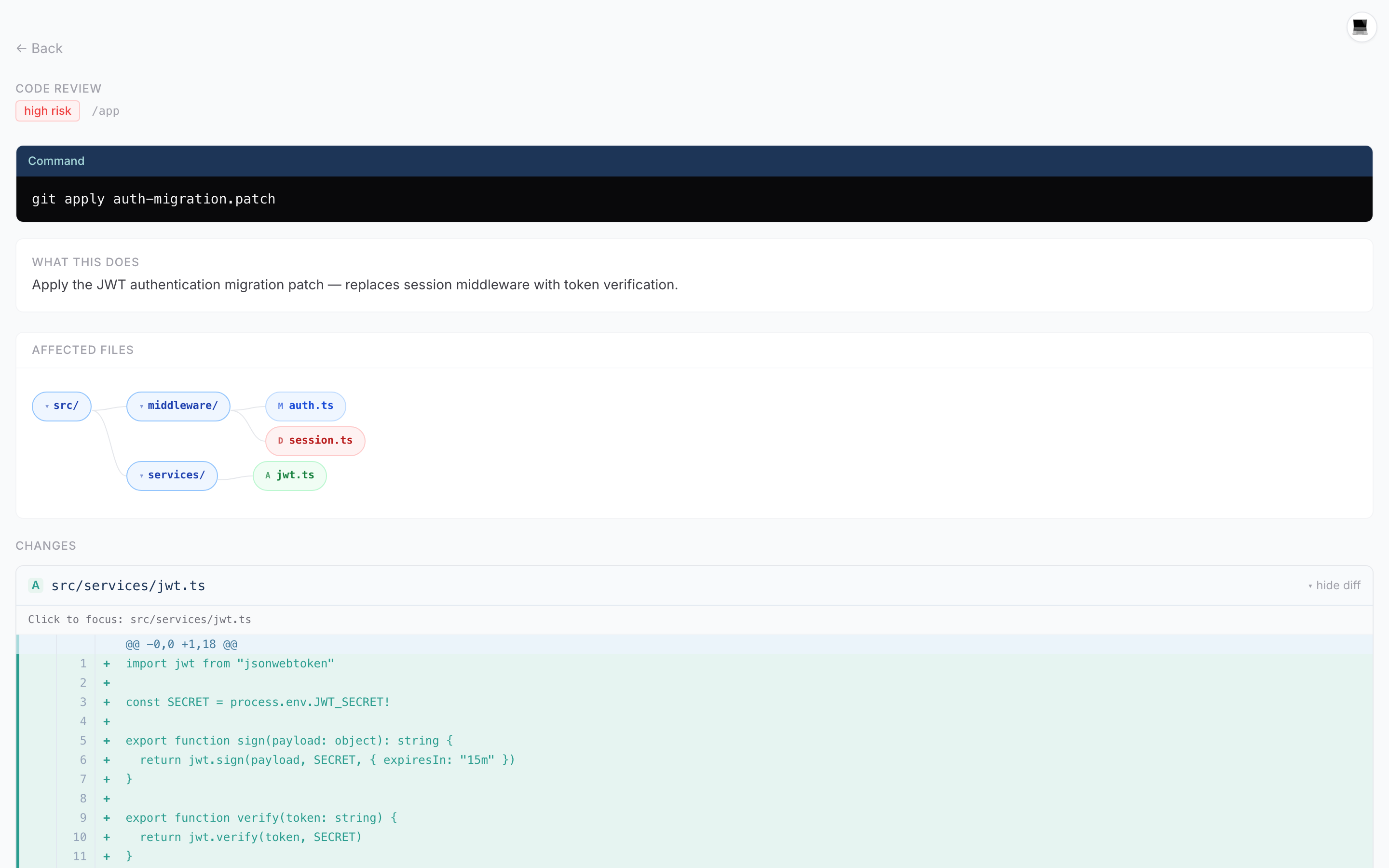Click the D deleted badge on session.ts
The image size is (1389, 868).
[x=280, y=440]
